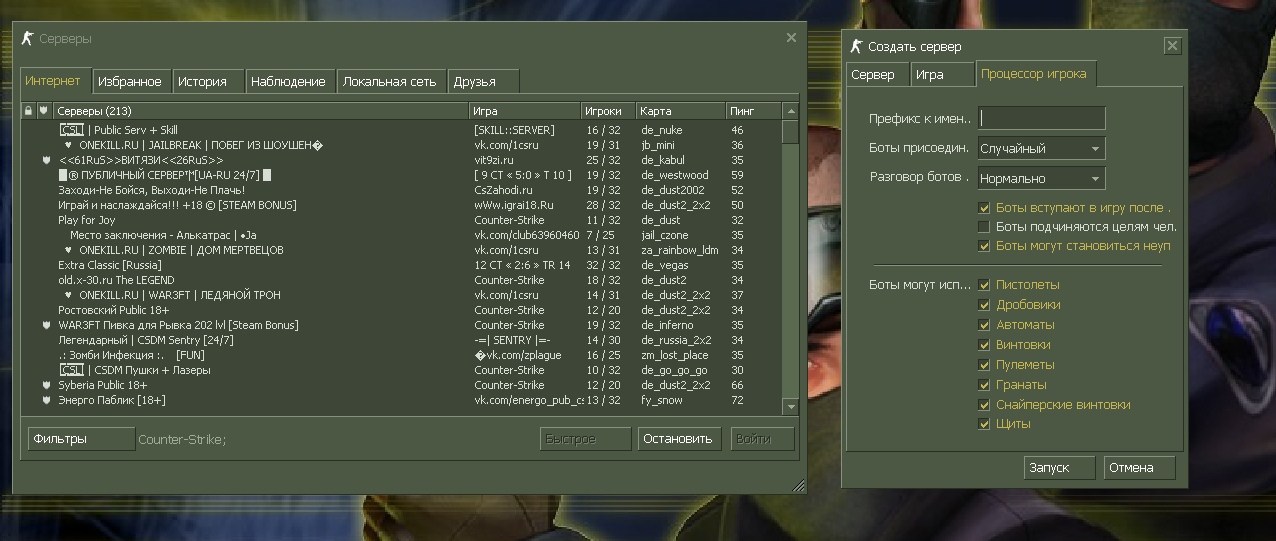The image size is (1276, 541).
Task: Uncheck the Дробовики bot weapon checkbox
Action: point(984,305)
